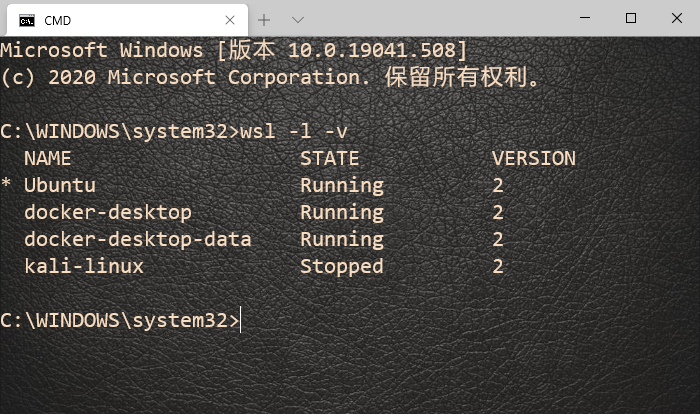Click the STATE column header

(x=330, y=159)
